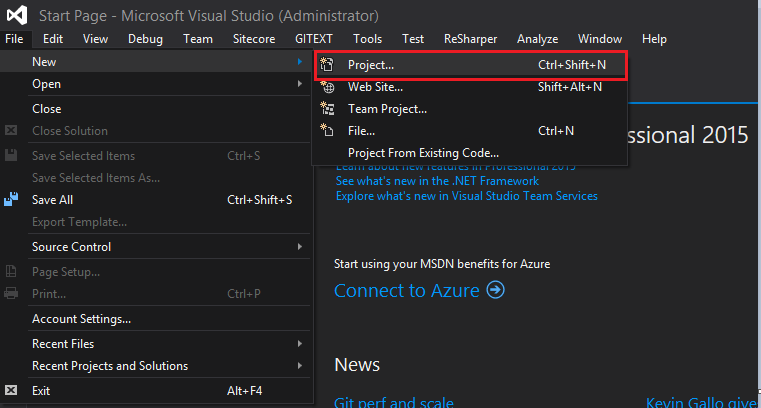Click the new File icon in submenu
The width and height of the screenshot is (761, 408).
point(327,131)
